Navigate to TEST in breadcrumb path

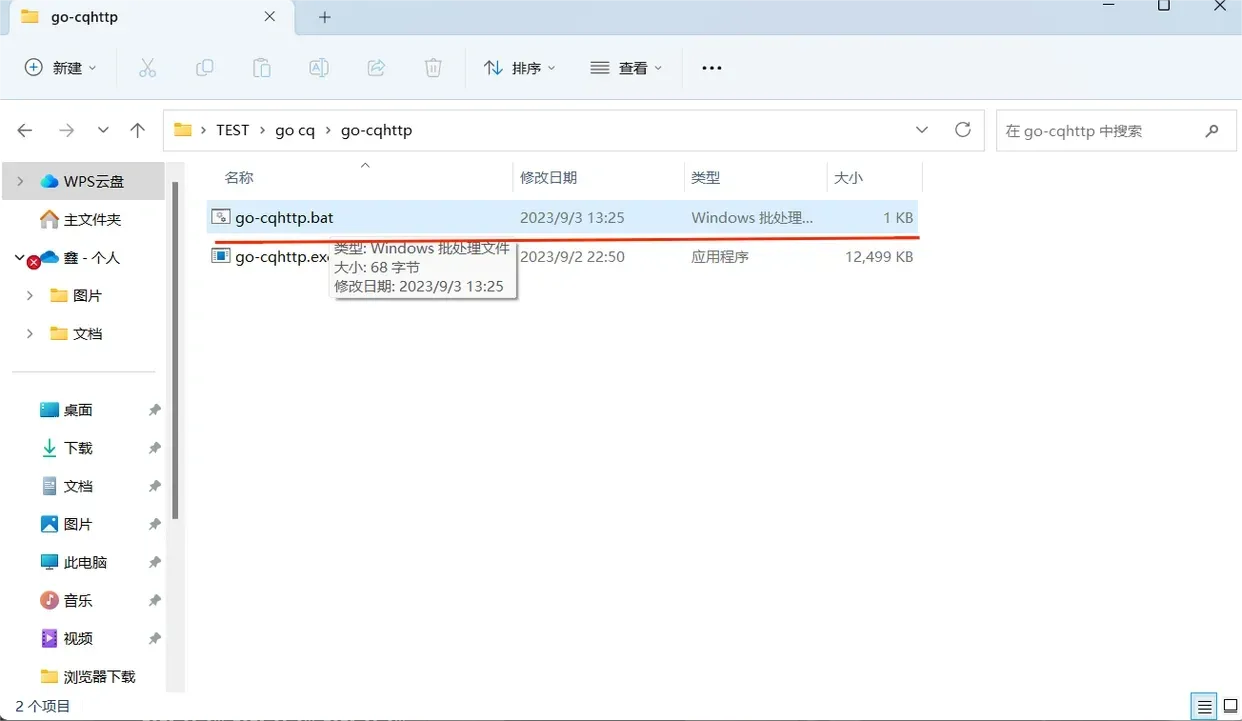coord(232,130)
